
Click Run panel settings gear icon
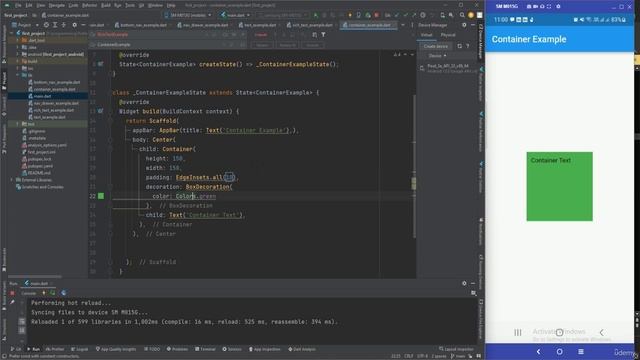point(464,283)
